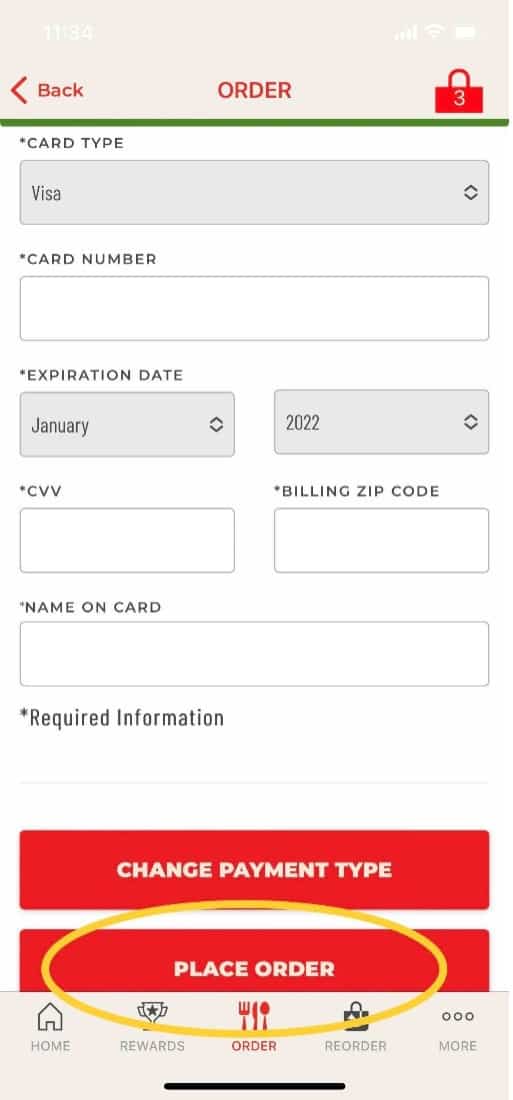513x1100 pixels.
Task: Open the shopping bag cart icon
Action: [459, 90]
